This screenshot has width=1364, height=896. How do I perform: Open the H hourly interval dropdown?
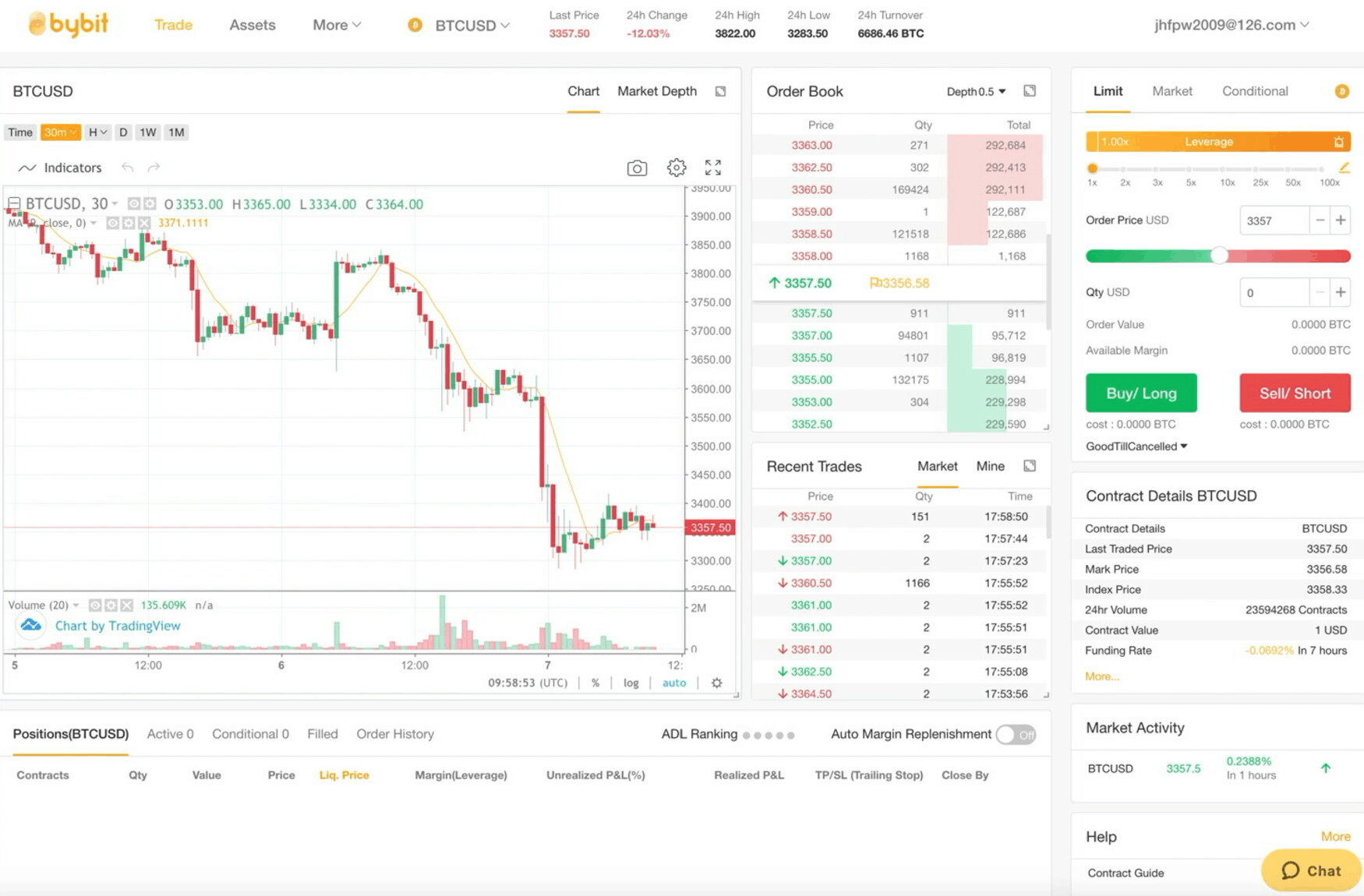coord(97,132)
